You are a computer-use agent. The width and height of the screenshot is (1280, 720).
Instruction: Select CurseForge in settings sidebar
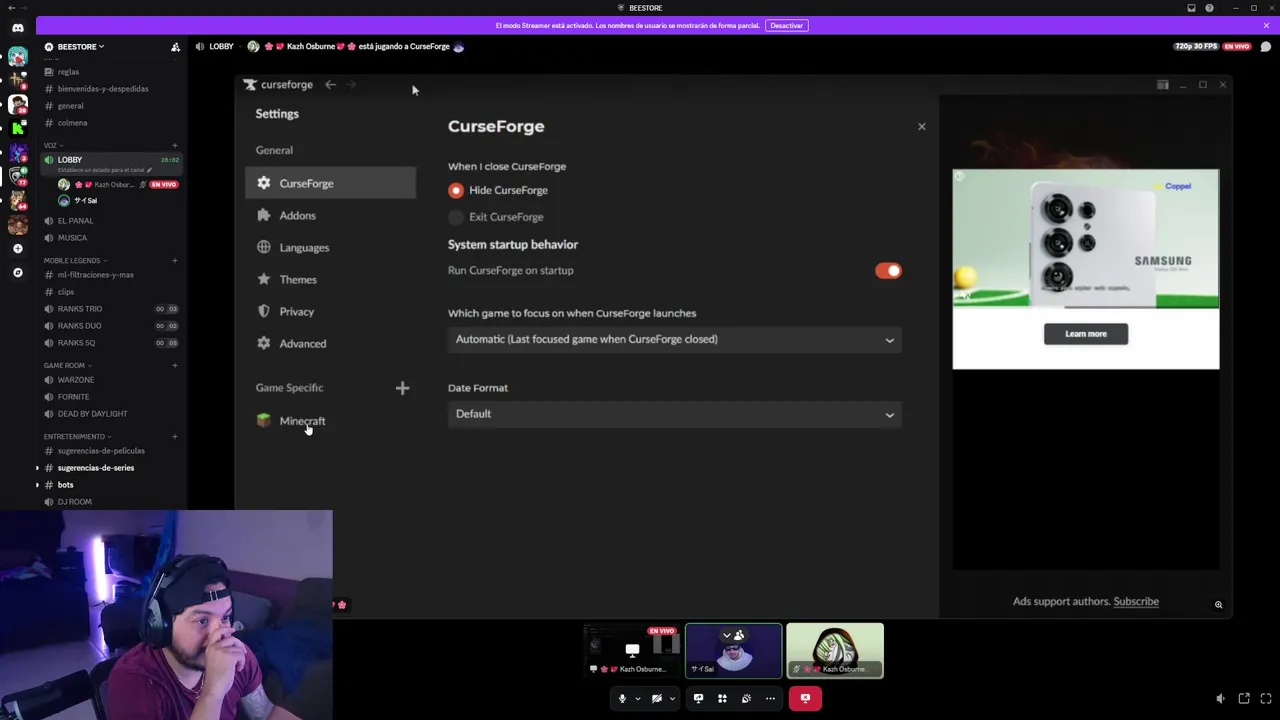coord(330,184)
